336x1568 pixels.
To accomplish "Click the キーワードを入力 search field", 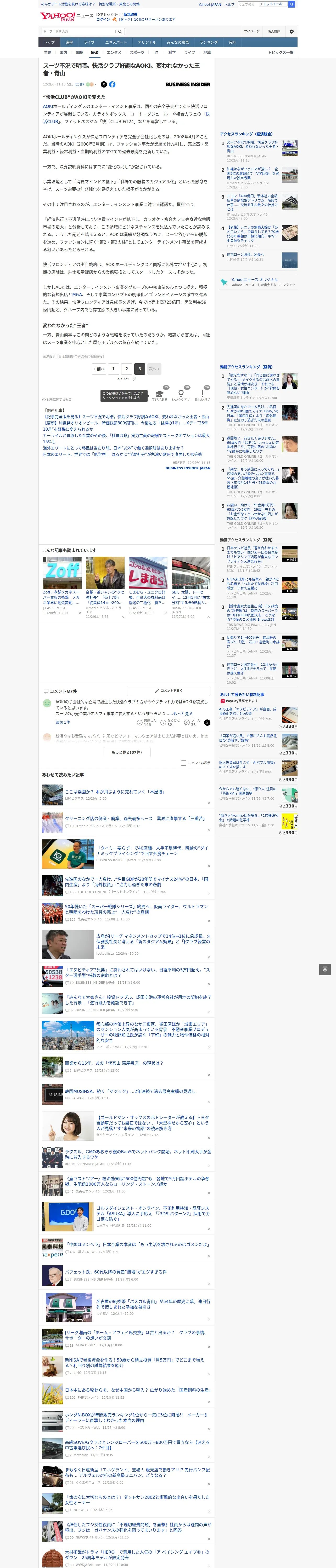I will 79,32.
